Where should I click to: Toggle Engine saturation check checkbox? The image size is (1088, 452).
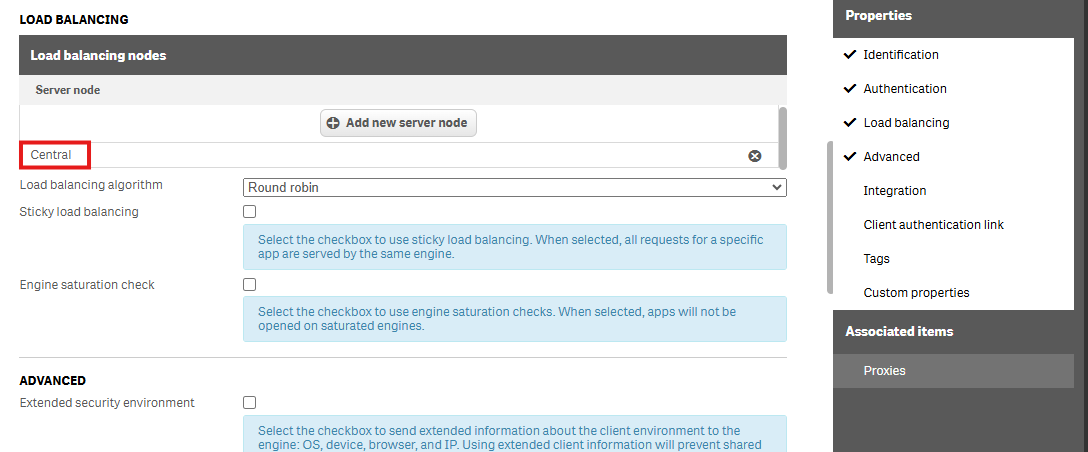pyautogui.click(x=250, y=285)
